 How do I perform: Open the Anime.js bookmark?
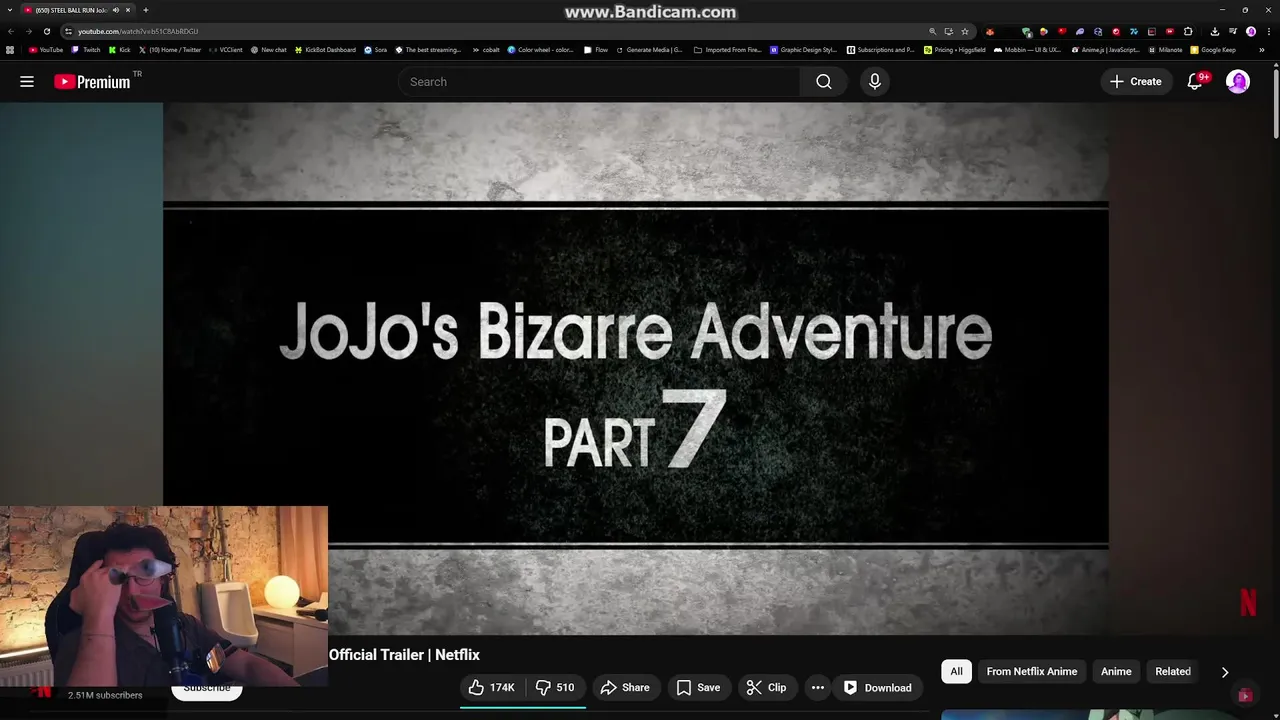pyautogui.click(x=1105, y=49)
